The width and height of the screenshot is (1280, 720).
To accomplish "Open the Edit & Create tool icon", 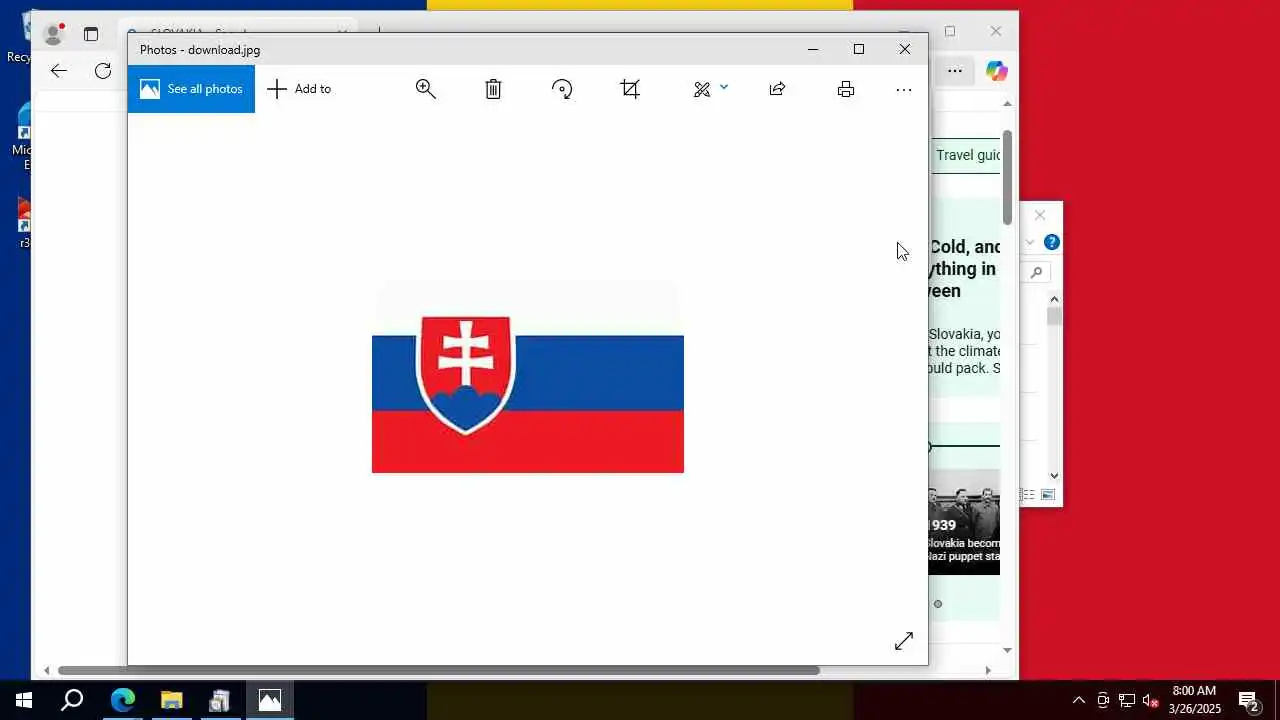I will pyautogui.click(x=702, y=90).
